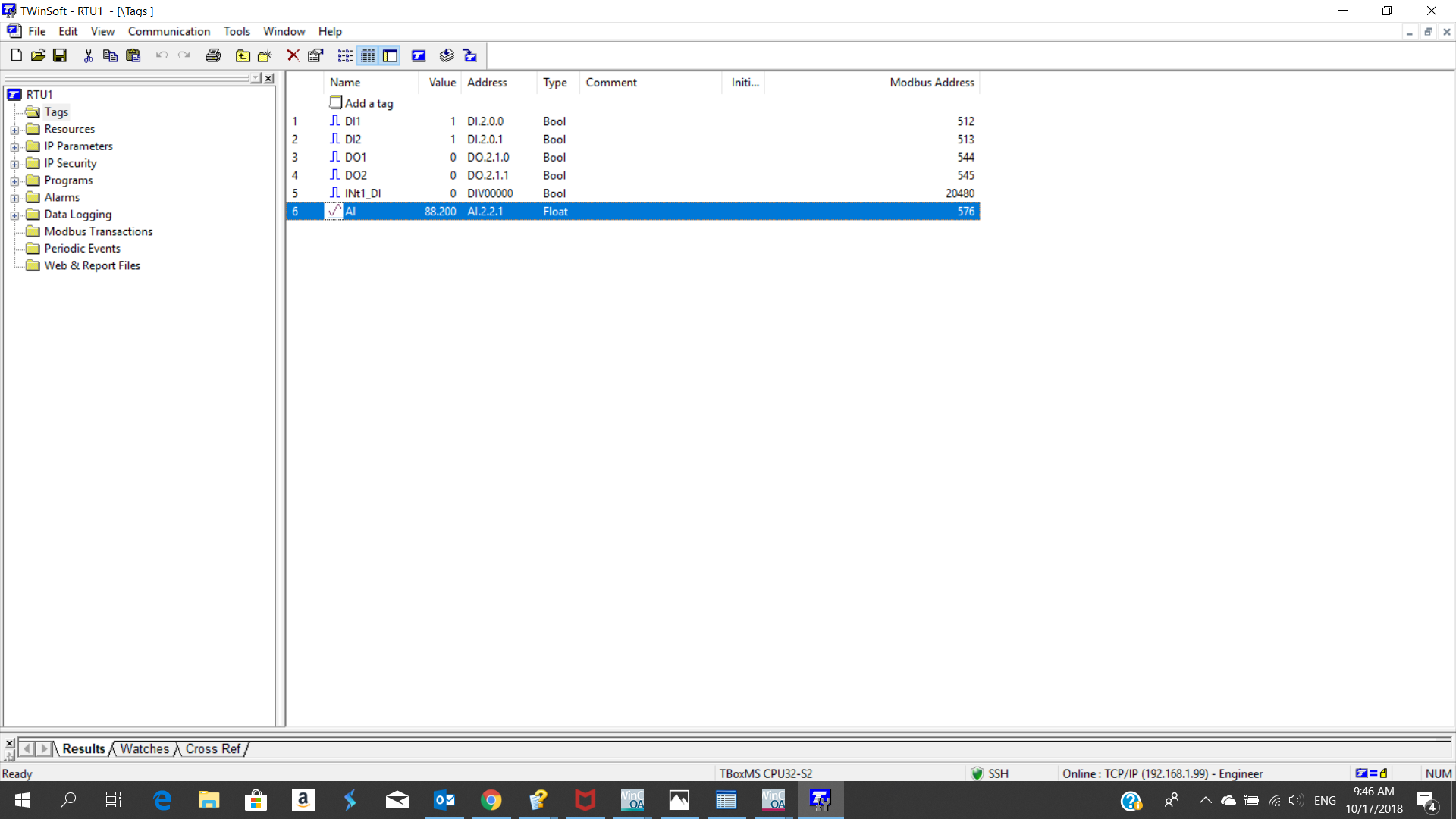Toggle the project workspace pane button
The width and height of the screenshot is (1456, 819).
coord(390,55)
